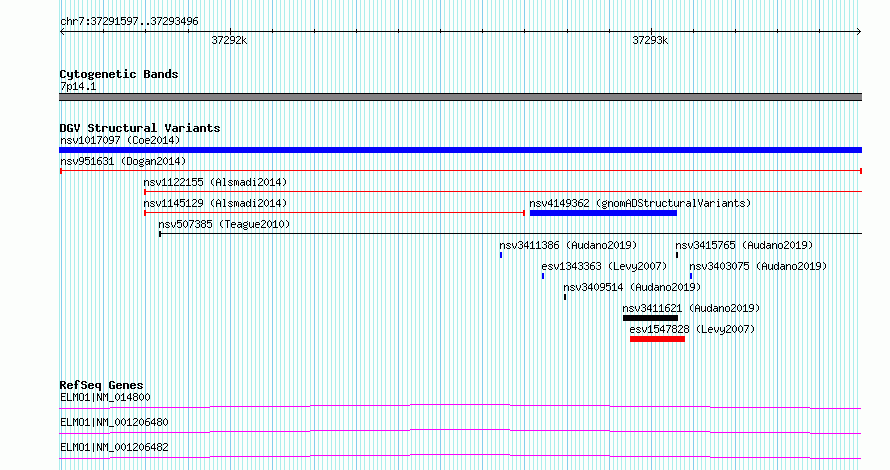Click the 37292k ruler label
Image resolution: width=890 pixels, height=470 pixels.
(x=229, y=40)
